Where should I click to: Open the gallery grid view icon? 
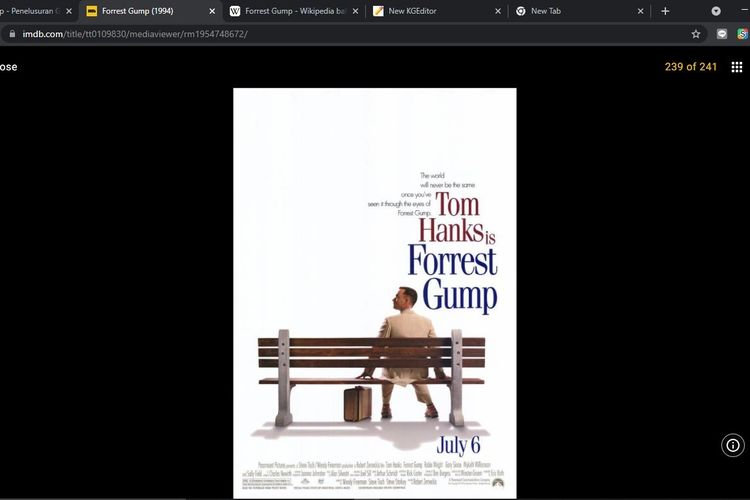[x=737, y=67]
